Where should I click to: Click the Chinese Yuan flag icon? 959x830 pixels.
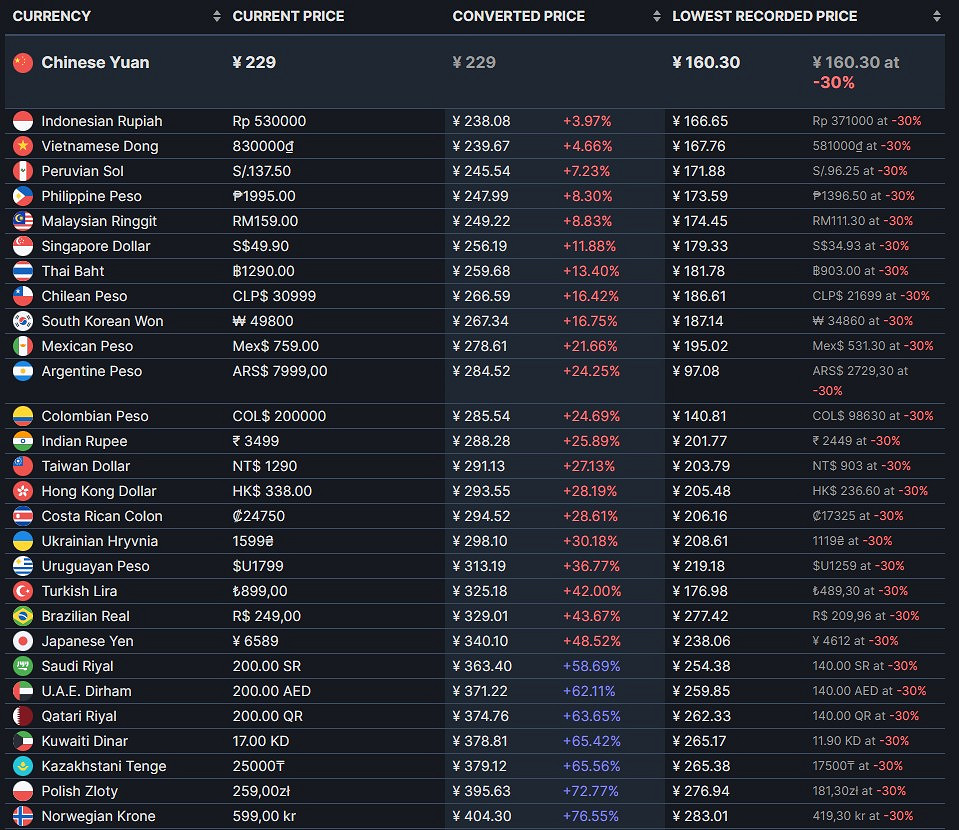tap(23, 63)
